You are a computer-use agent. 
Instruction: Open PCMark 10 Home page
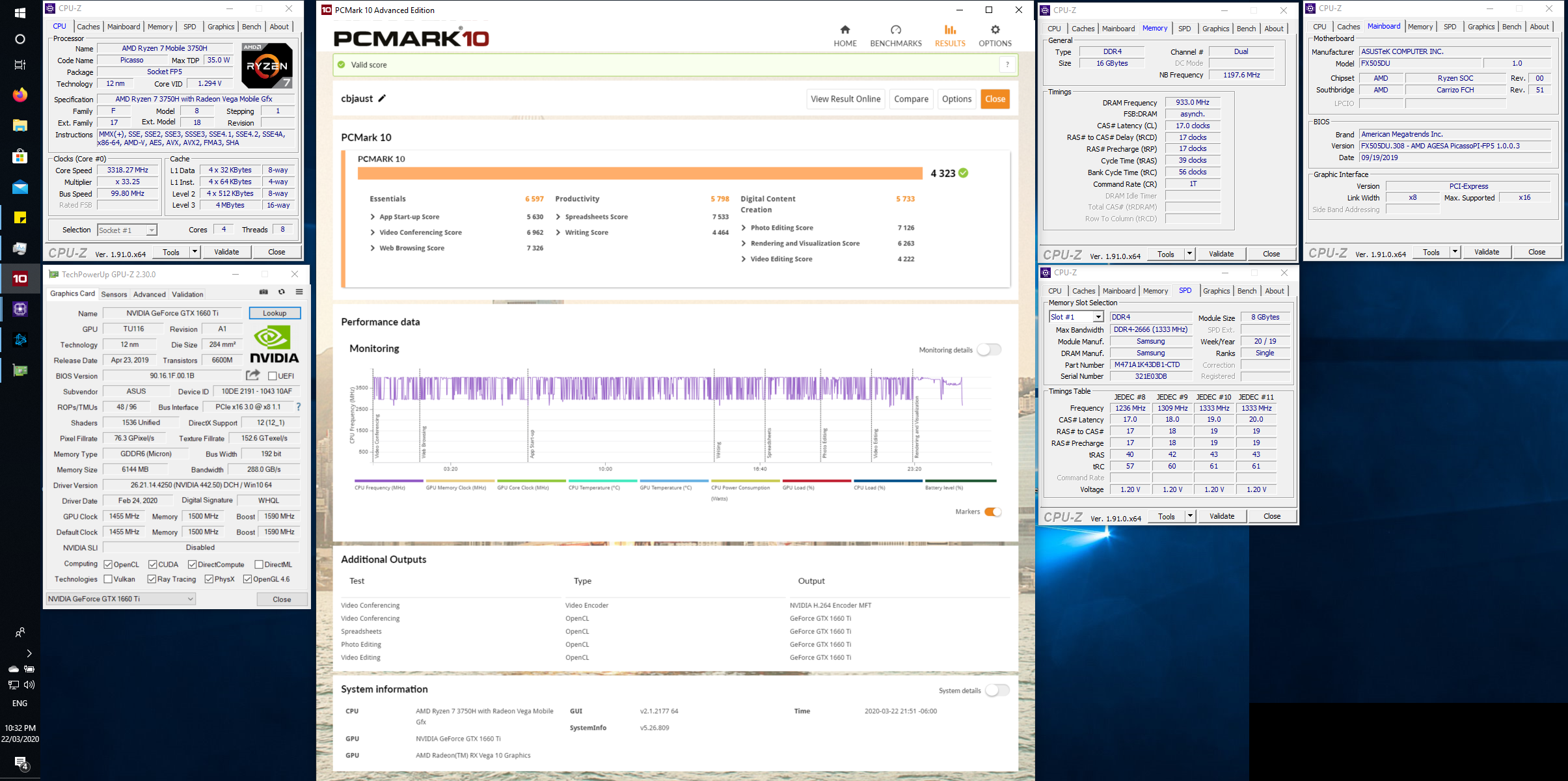845,36
